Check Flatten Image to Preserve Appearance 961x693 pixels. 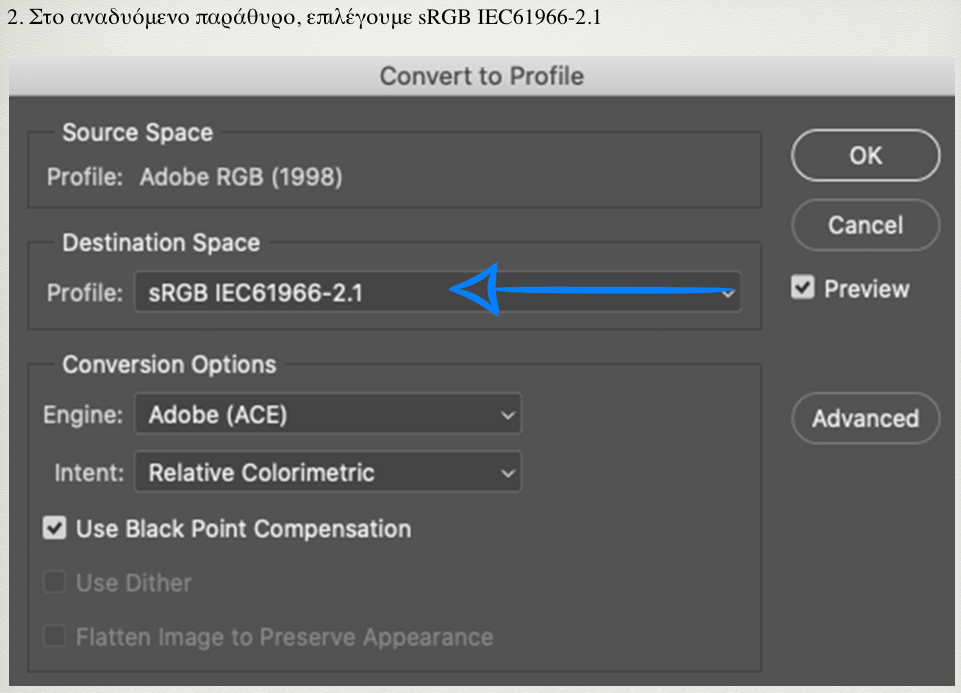tap(55, 637)
